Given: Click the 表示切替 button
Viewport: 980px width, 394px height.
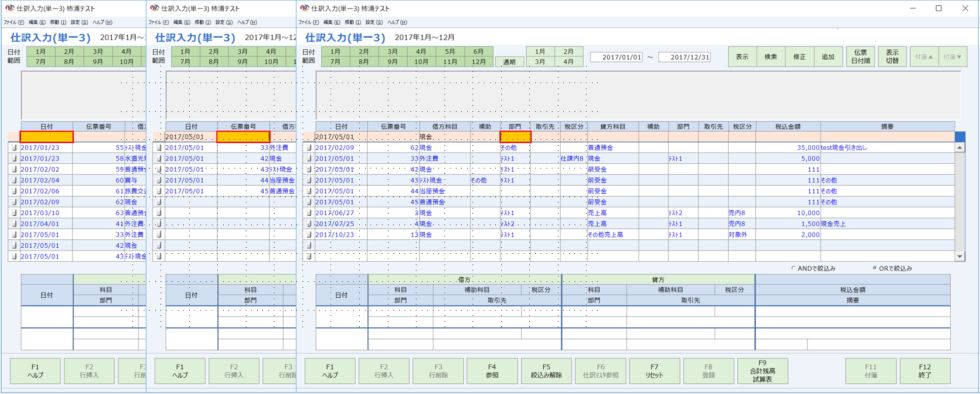Looking at the screenshot, I should click(x=892, y=57).
